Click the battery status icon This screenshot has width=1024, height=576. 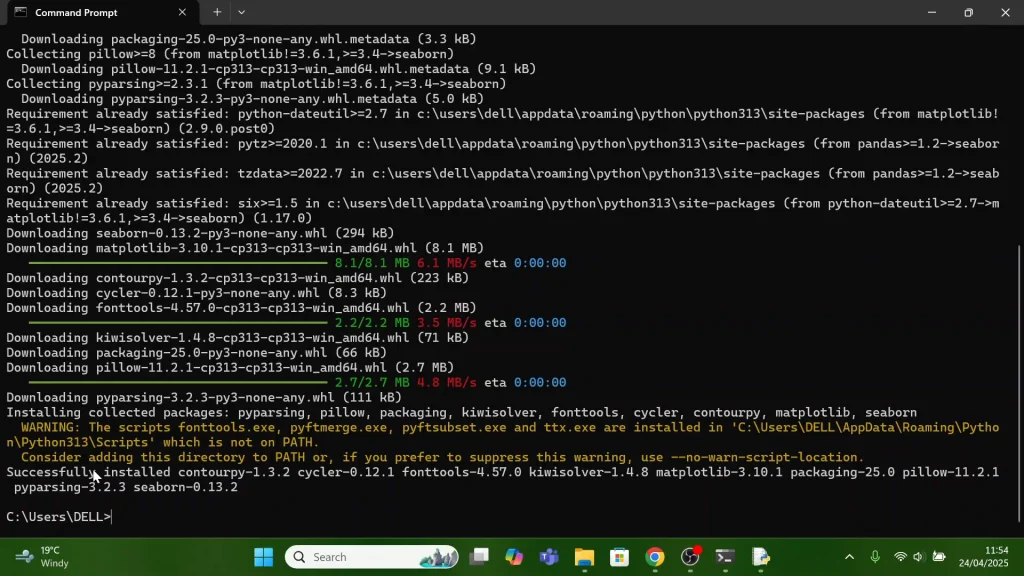pos(939,556)
